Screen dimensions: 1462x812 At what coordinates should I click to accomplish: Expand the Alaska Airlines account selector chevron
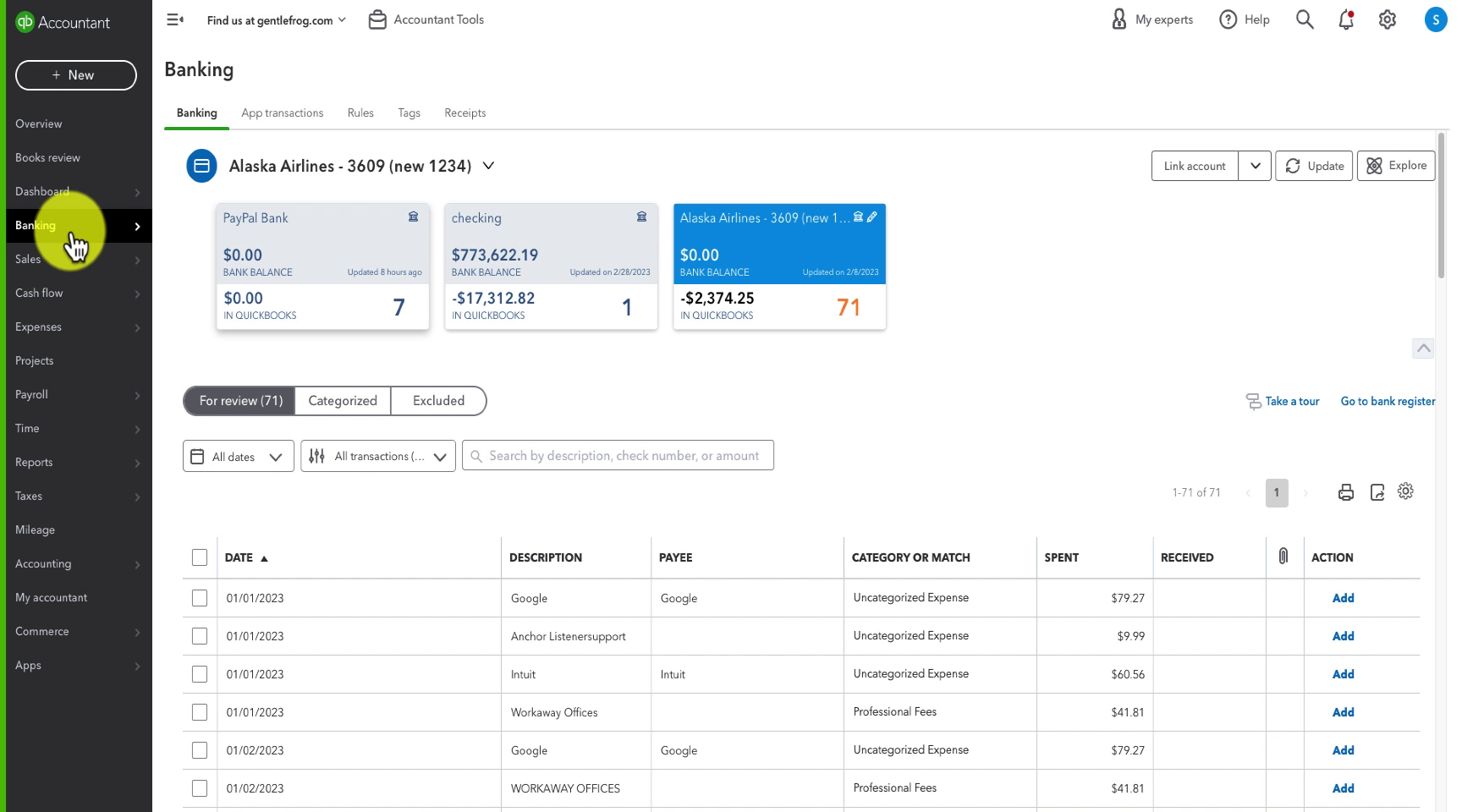488,166
